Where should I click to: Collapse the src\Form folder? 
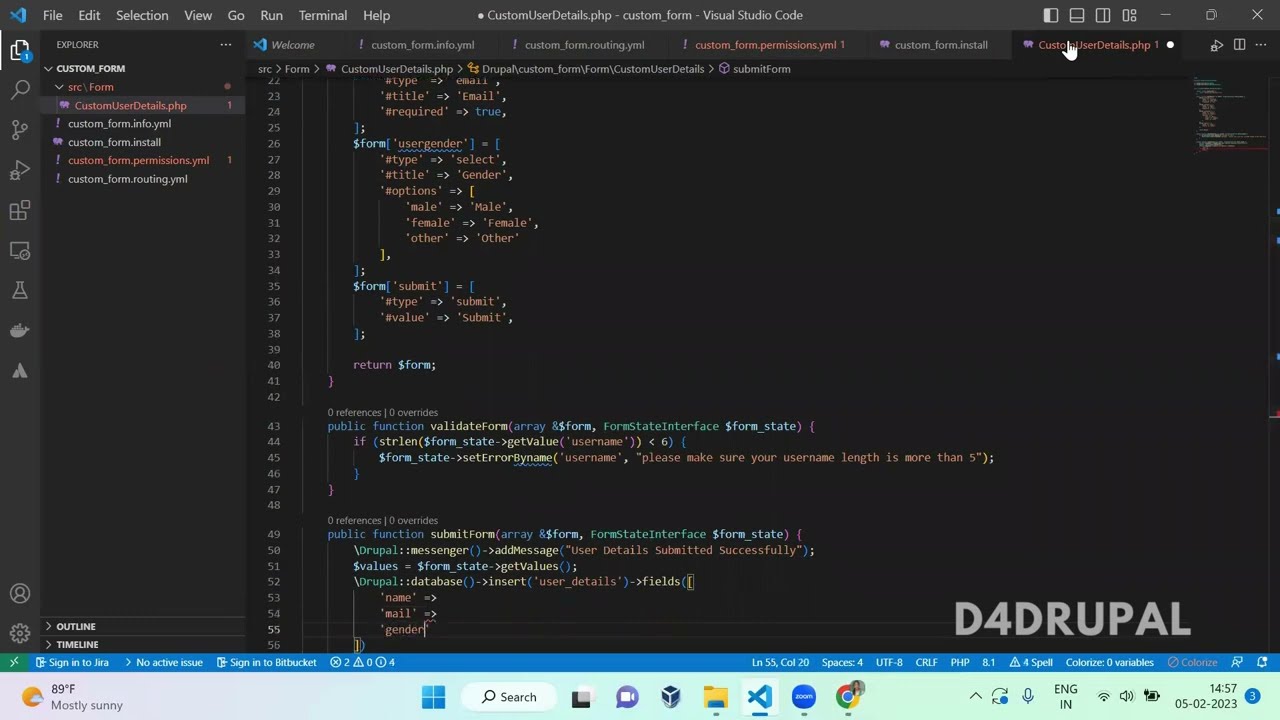point(90,87)
